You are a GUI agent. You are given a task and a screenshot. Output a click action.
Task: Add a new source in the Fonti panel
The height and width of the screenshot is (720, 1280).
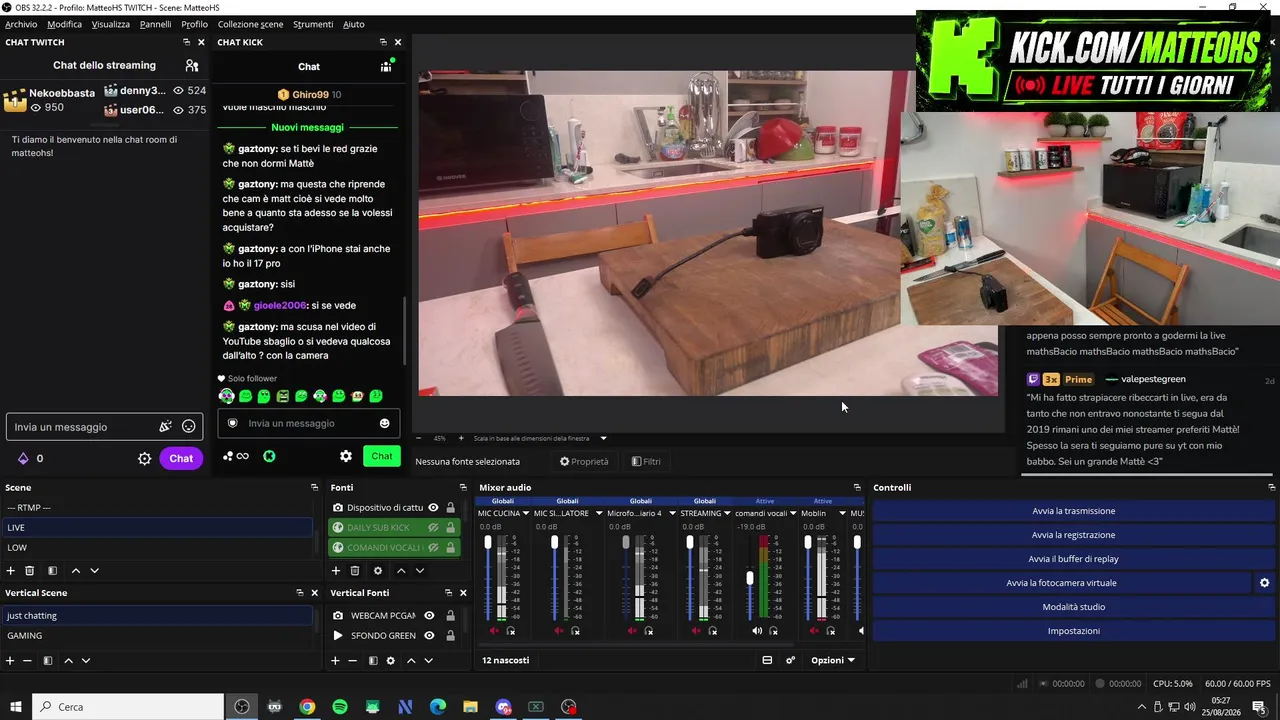[x=336, y=570]
